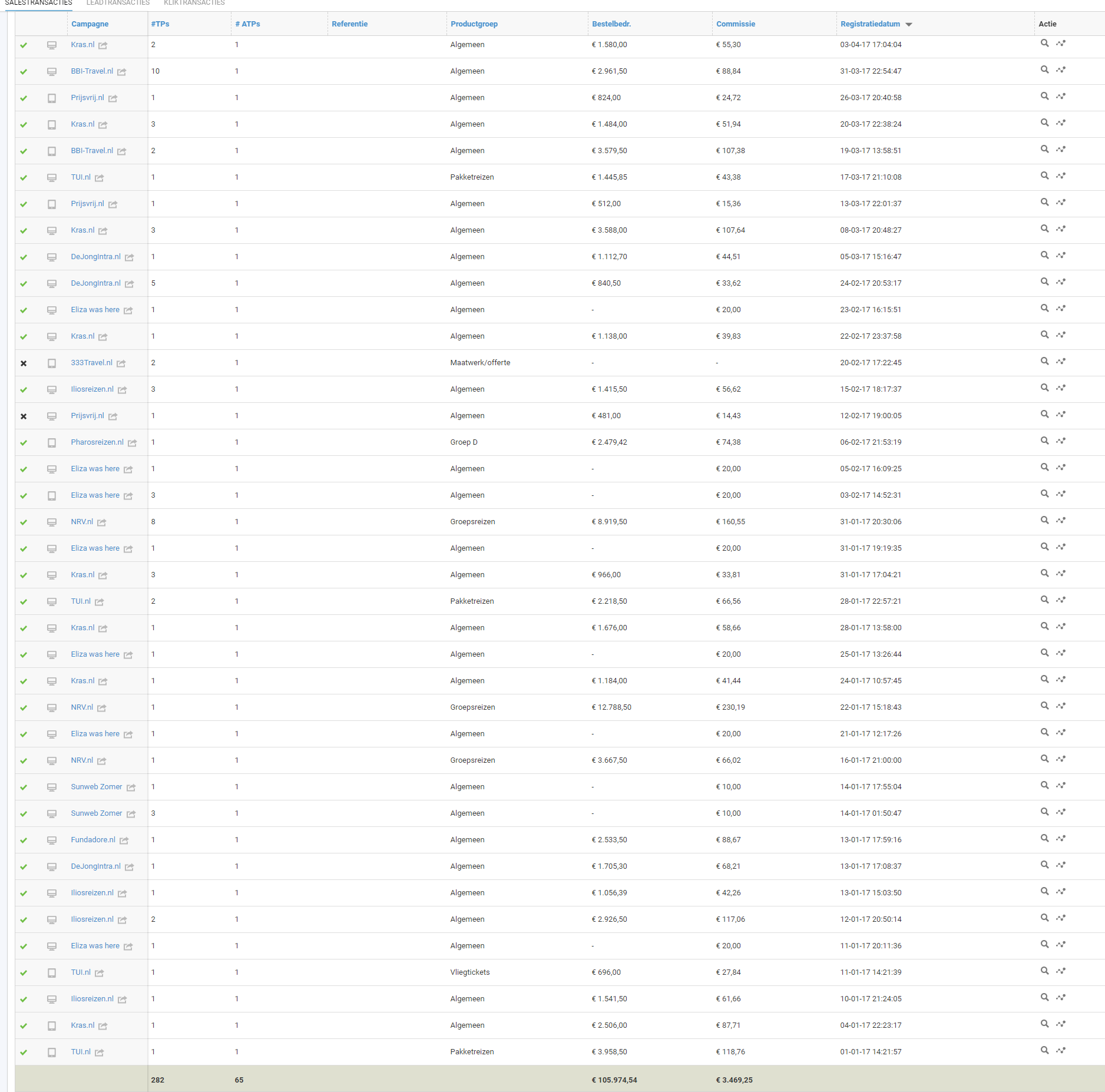Switch to Leadtransacties tab

pyautogui.click(x=118, y=3)
